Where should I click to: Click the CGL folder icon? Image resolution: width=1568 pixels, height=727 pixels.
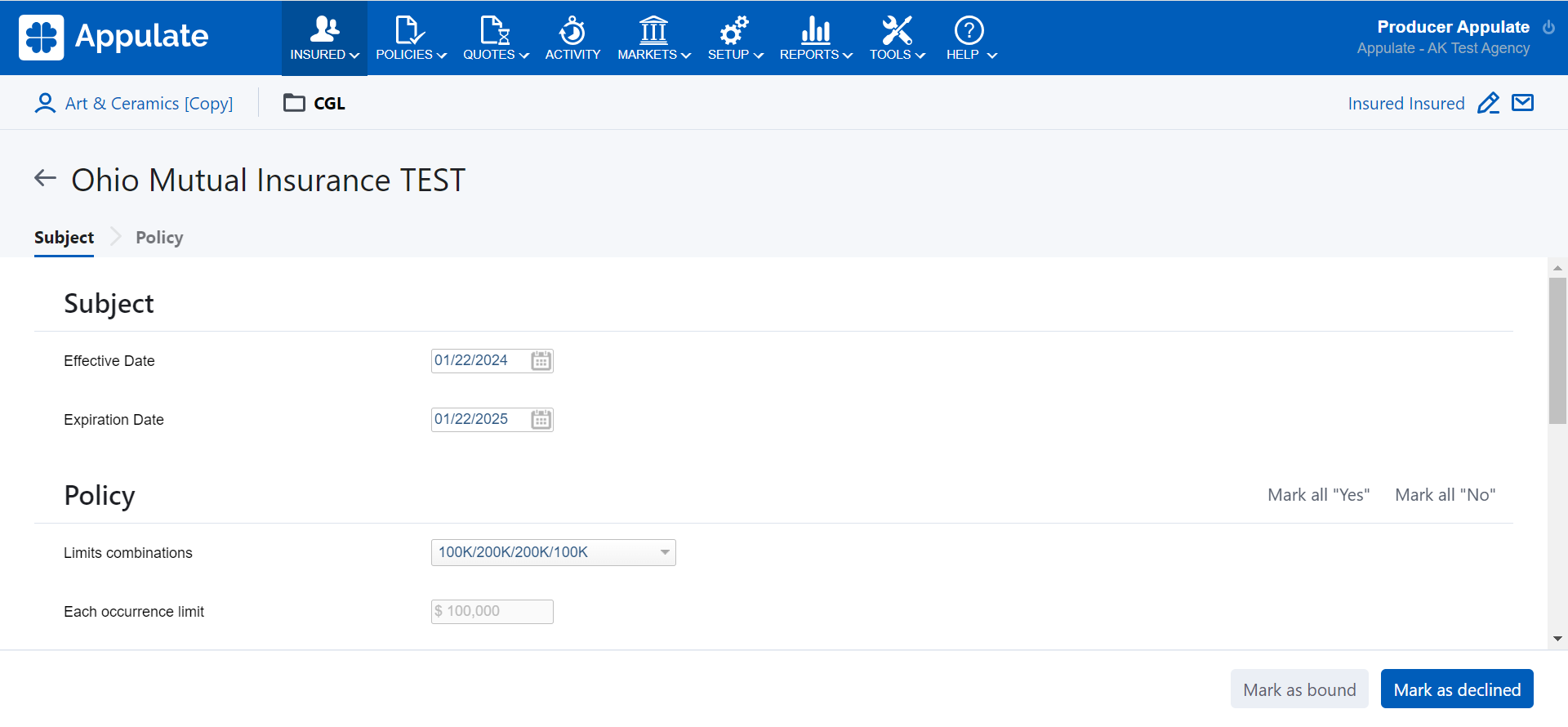point(294,103)
